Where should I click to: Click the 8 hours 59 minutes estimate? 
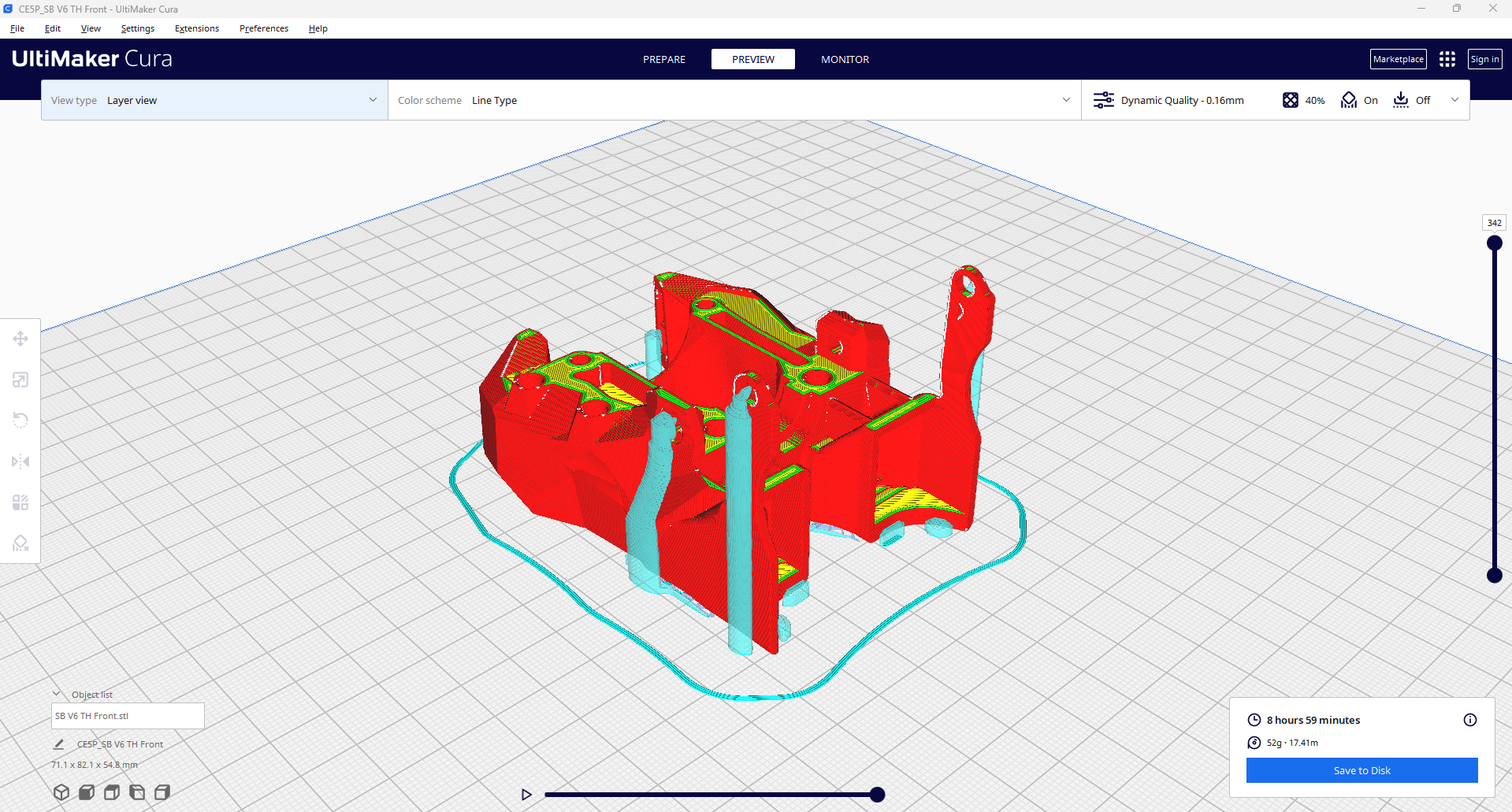[x=1313, y=720]
